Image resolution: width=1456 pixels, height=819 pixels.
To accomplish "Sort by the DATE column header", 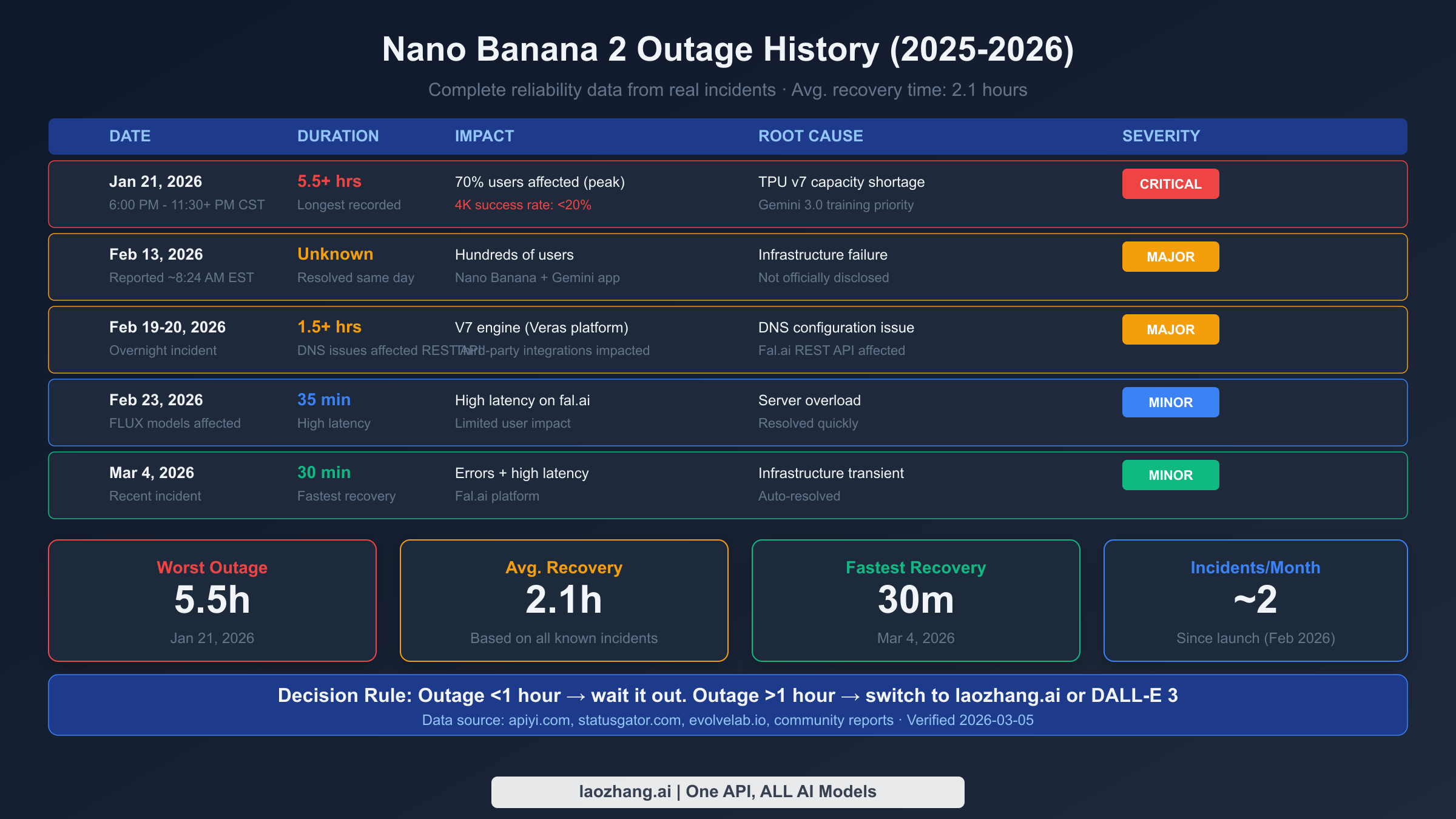I will [x=130, y=136].
